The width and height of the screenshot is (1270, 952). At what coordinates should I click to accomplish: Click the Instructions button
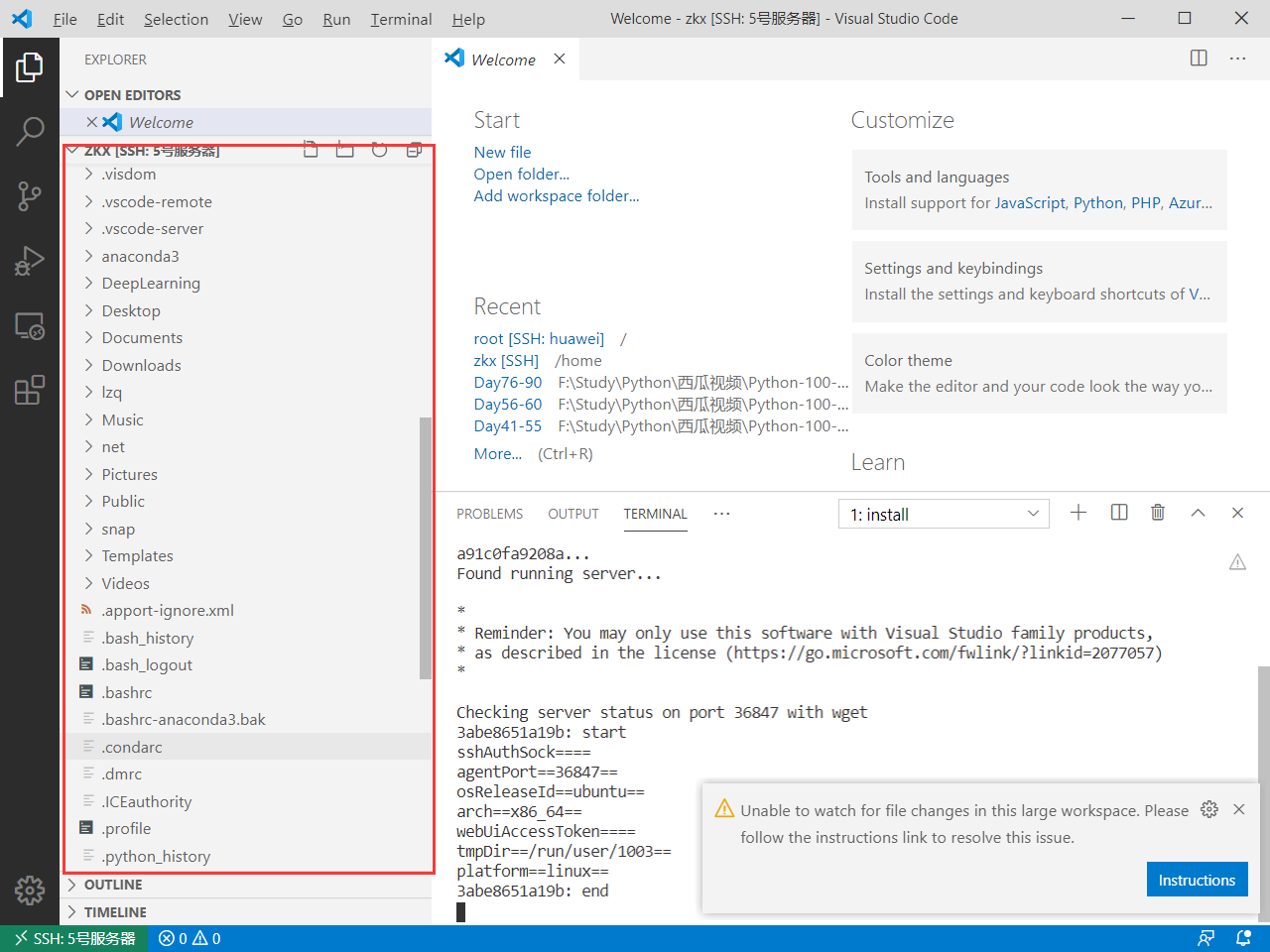(x=1197, y=880)
